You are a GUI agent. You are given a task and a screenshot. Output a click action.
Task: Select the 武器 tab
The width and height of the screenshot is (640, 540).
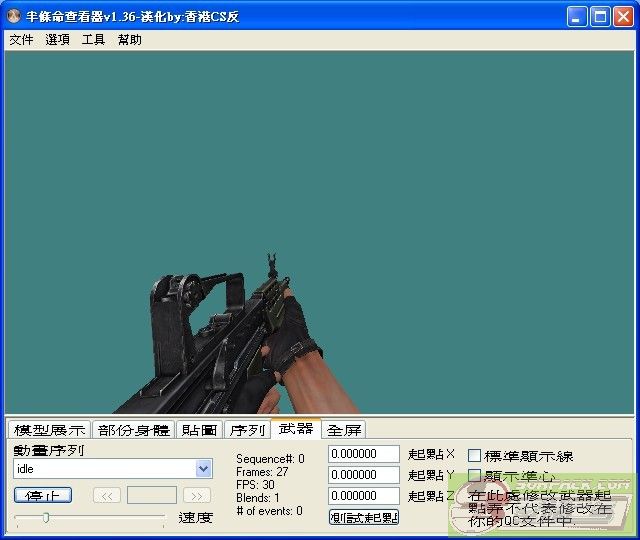[296, 429]
